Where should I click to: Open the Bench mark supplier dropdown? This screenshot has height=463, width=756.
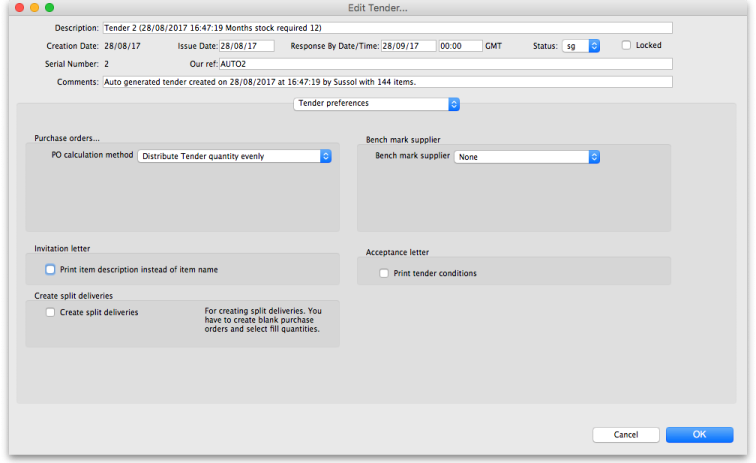[526, 156]
